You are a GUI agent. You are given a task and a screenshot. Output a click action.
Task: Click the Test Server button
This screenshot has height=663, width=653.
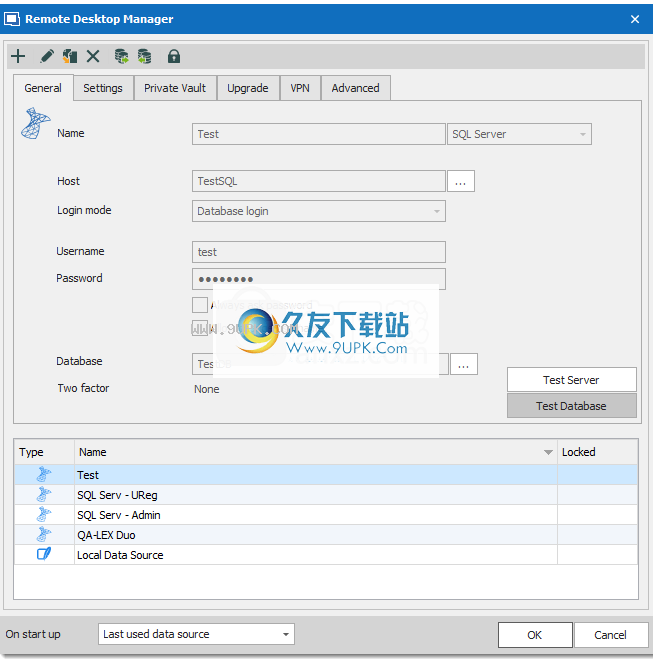click(x=571, y=380)
